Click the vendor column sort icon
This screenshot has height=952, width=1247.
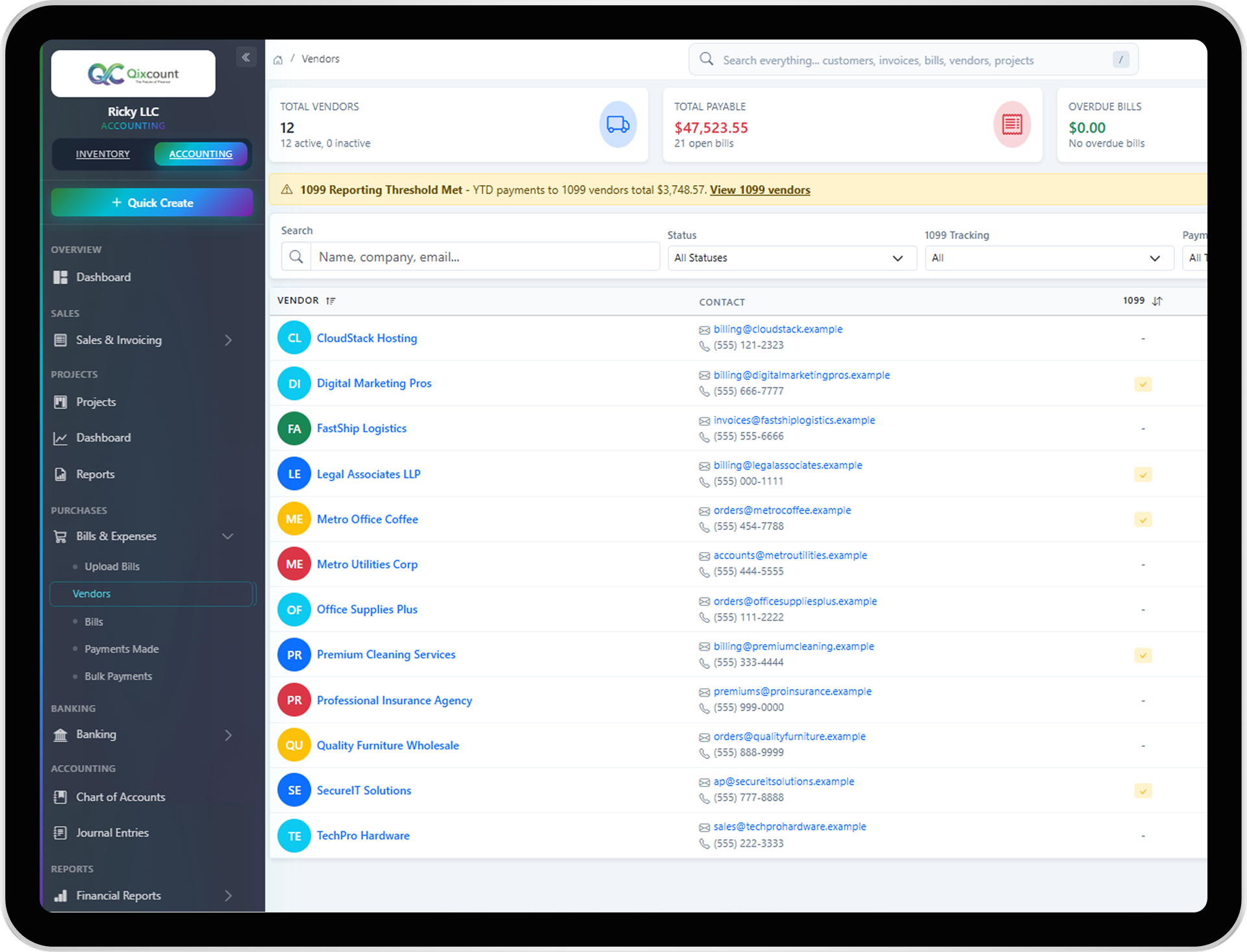click(331, 301)
